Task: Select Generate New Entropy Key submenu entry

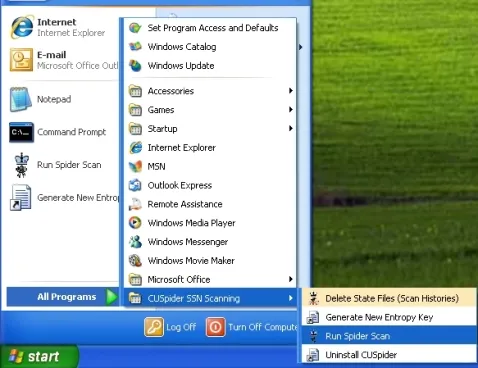Action: point(389,317)
